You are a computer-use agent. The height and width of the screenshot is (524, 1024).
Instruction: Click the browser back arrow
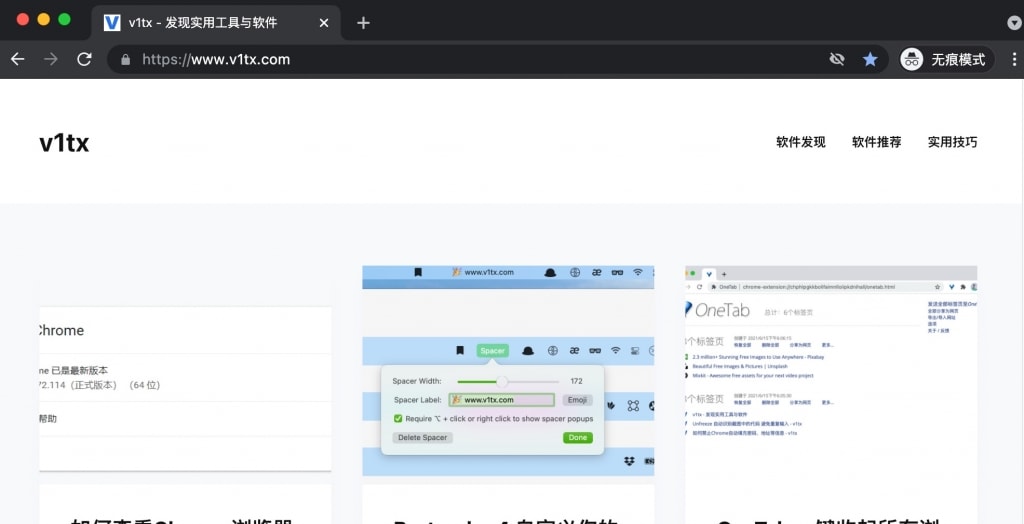click(x=17, y=59)
